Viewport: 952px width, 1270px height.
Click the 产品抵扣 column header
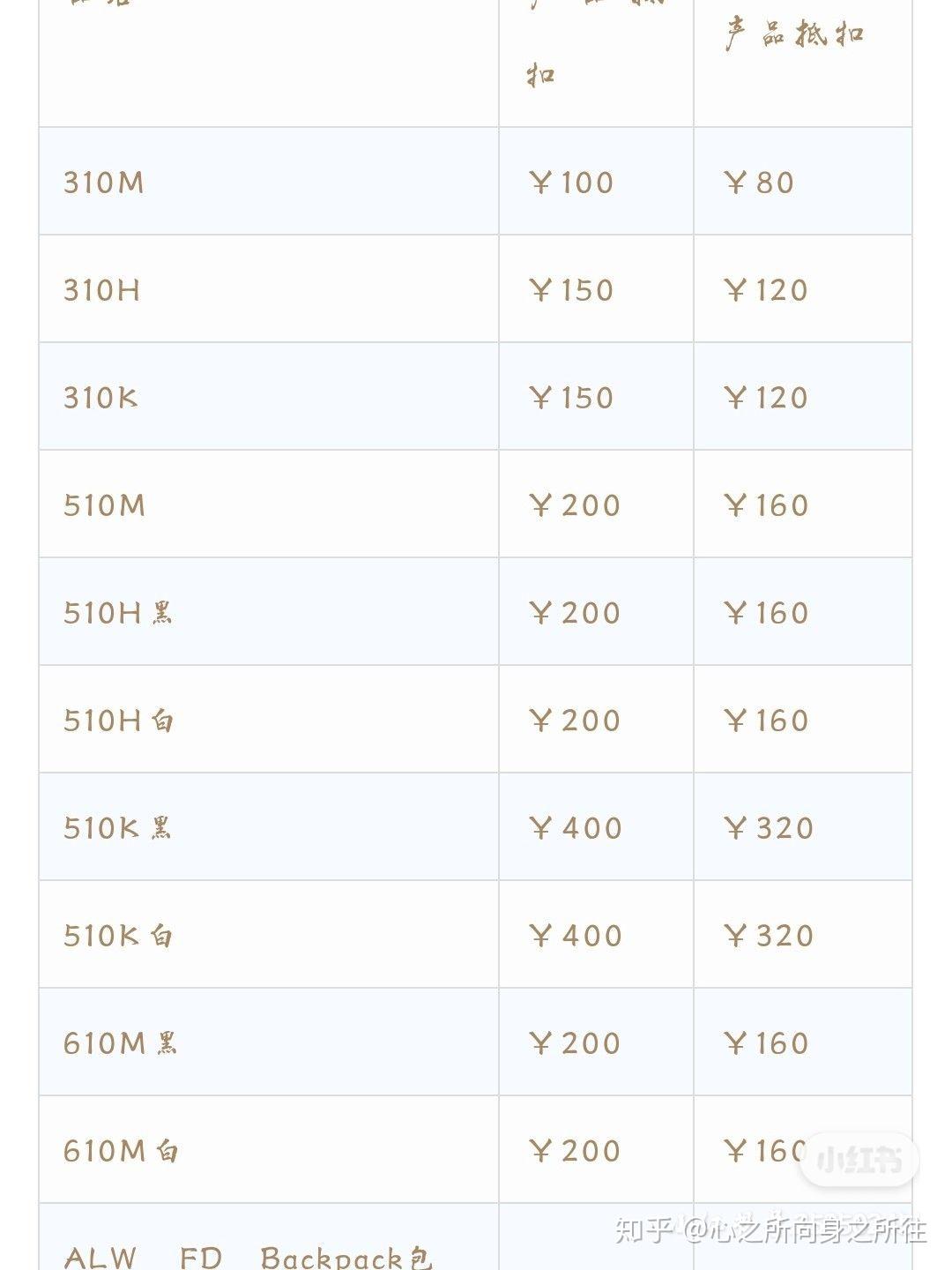pyautogui.click(x=793, y=35)
